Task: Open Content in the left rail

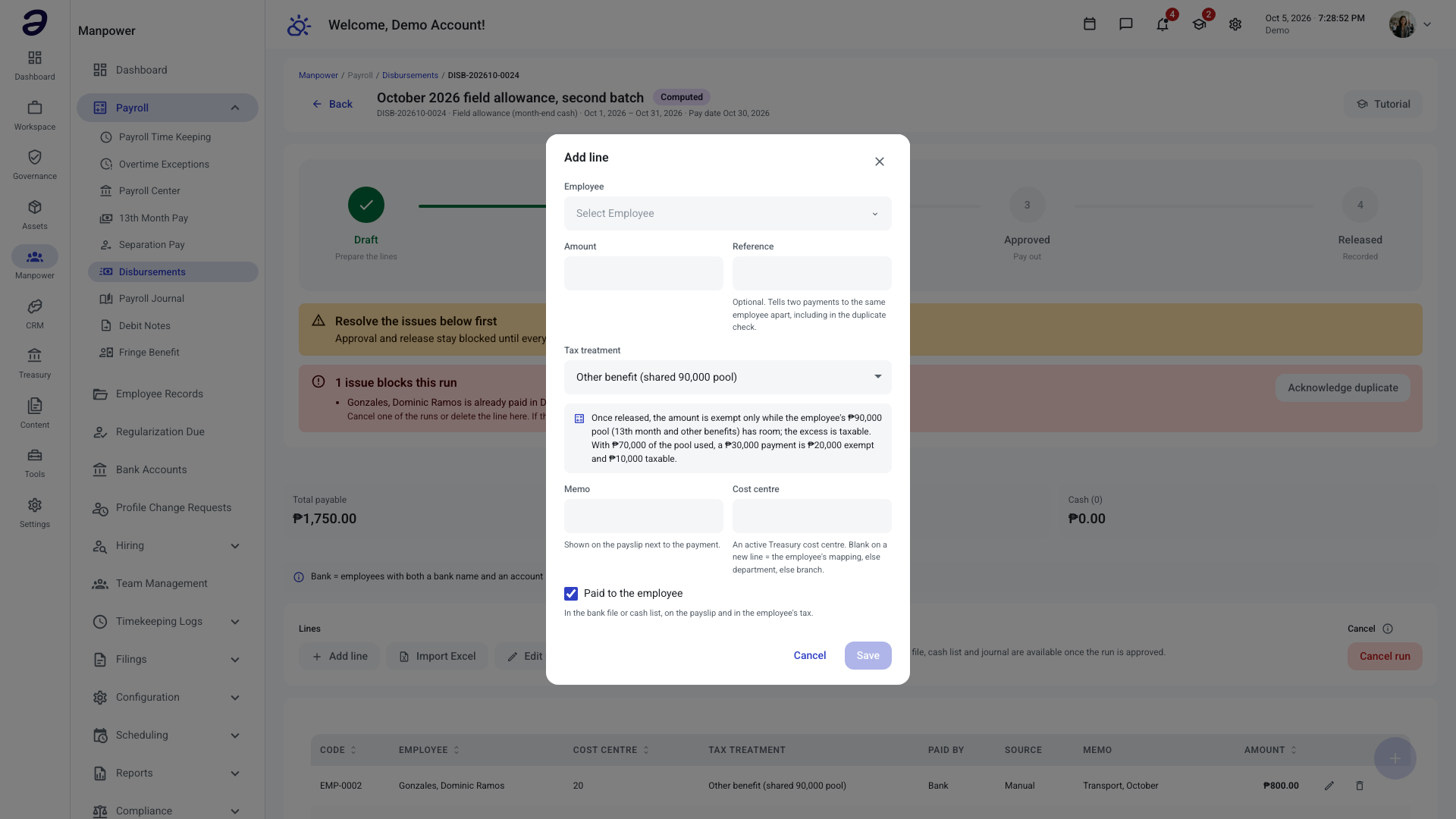Action: (35, 413)
